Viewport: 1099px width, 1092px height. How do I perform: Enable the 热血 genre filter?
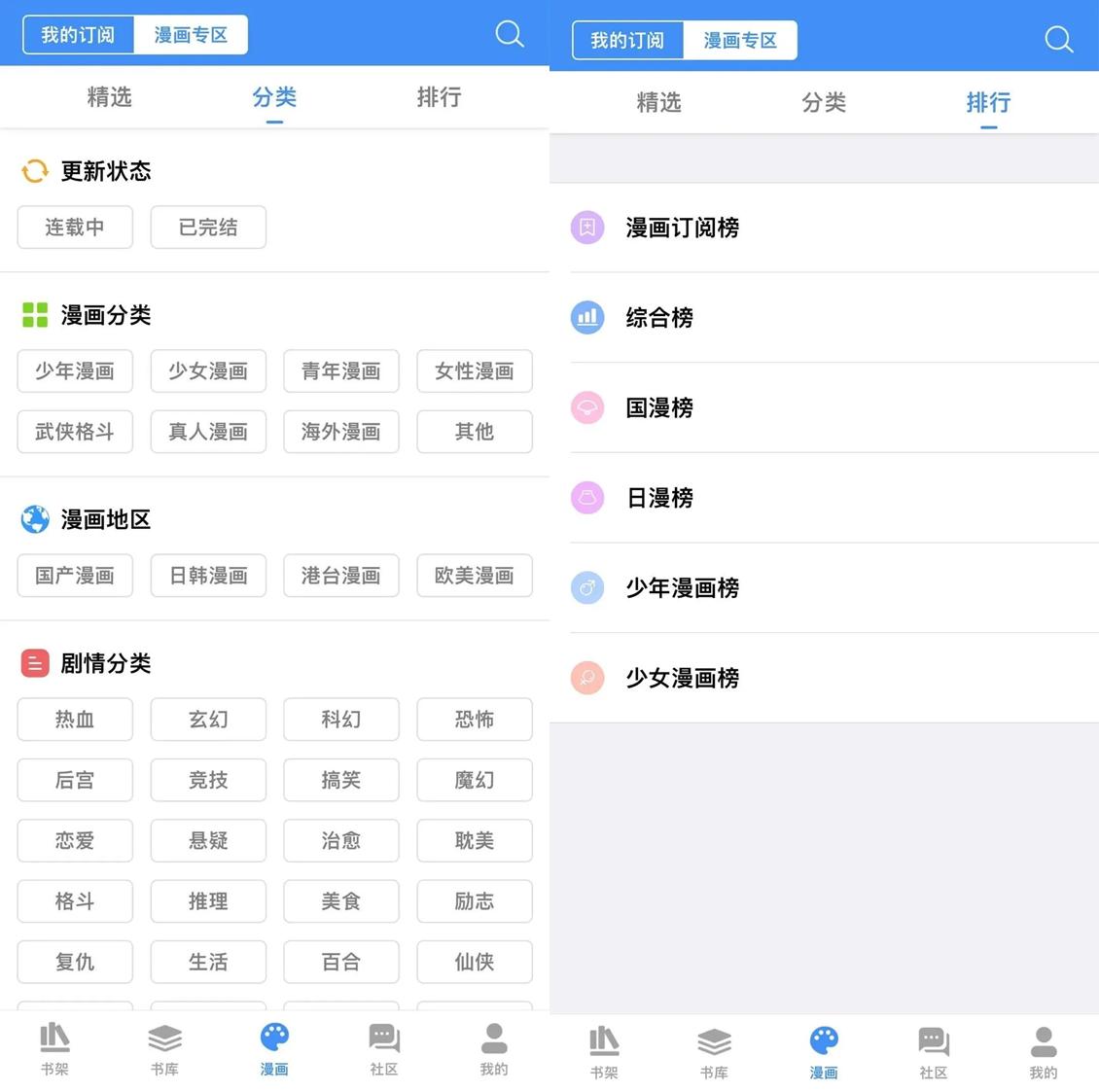(x=75, y=720)
